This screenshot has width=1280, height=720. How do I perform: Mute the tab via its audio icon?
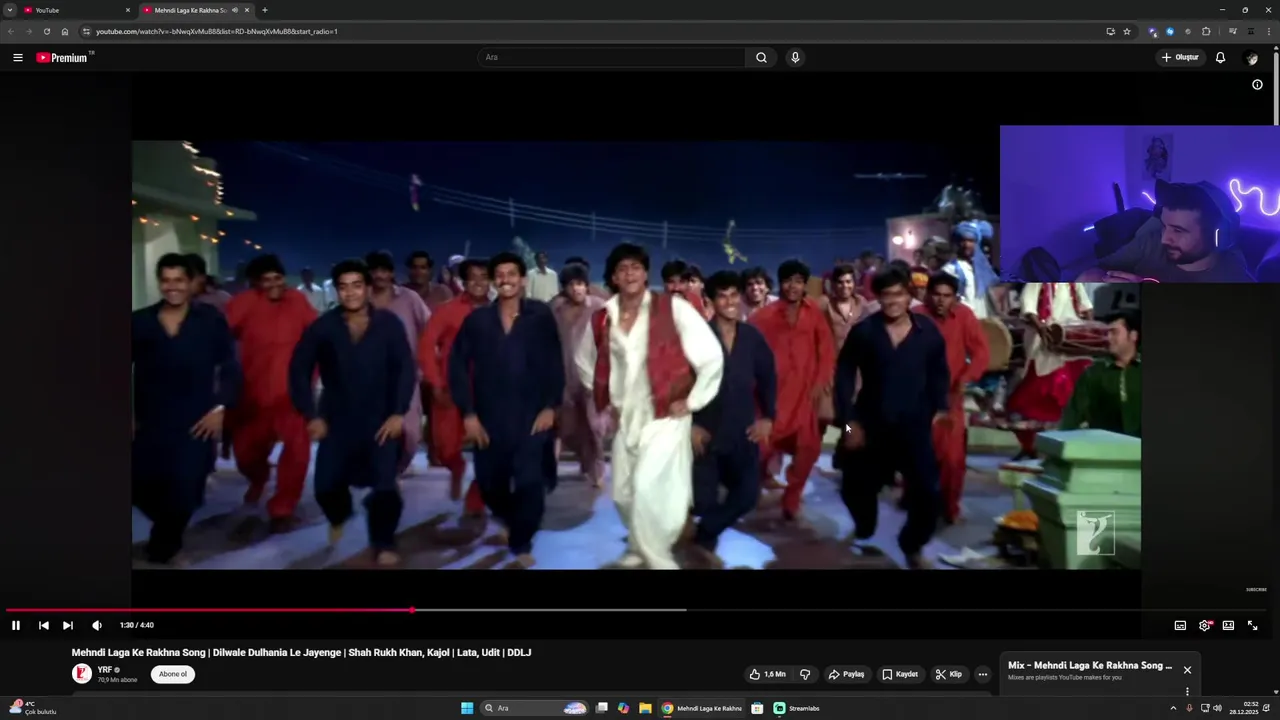click(235, 10)
